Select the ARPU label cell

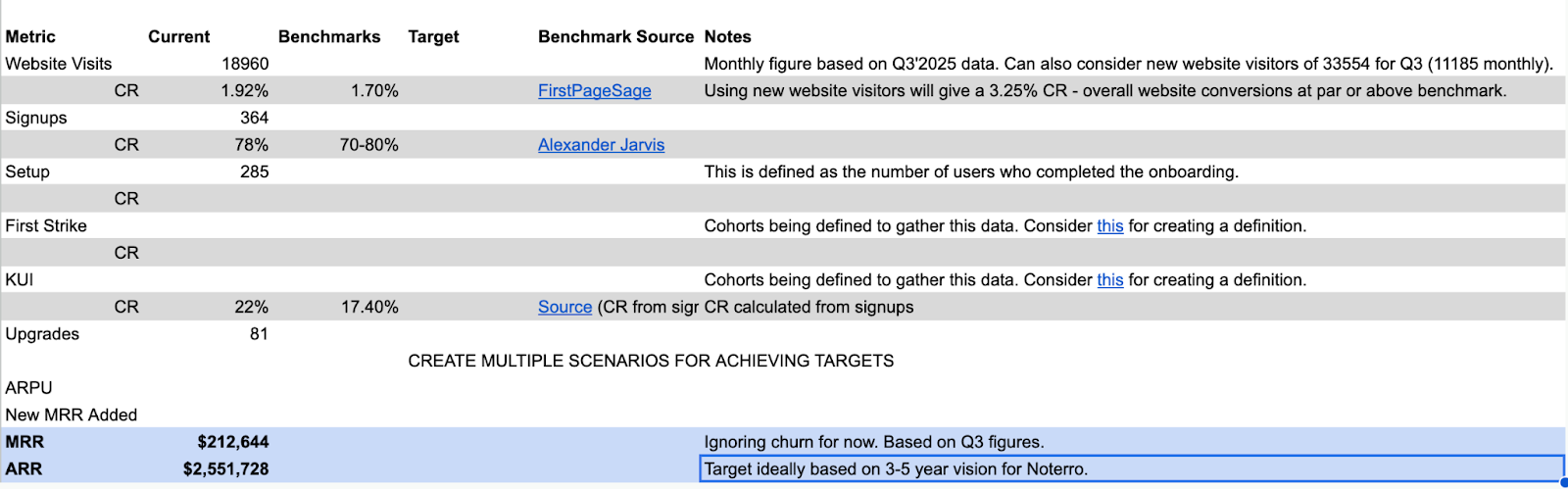[29, 388]
